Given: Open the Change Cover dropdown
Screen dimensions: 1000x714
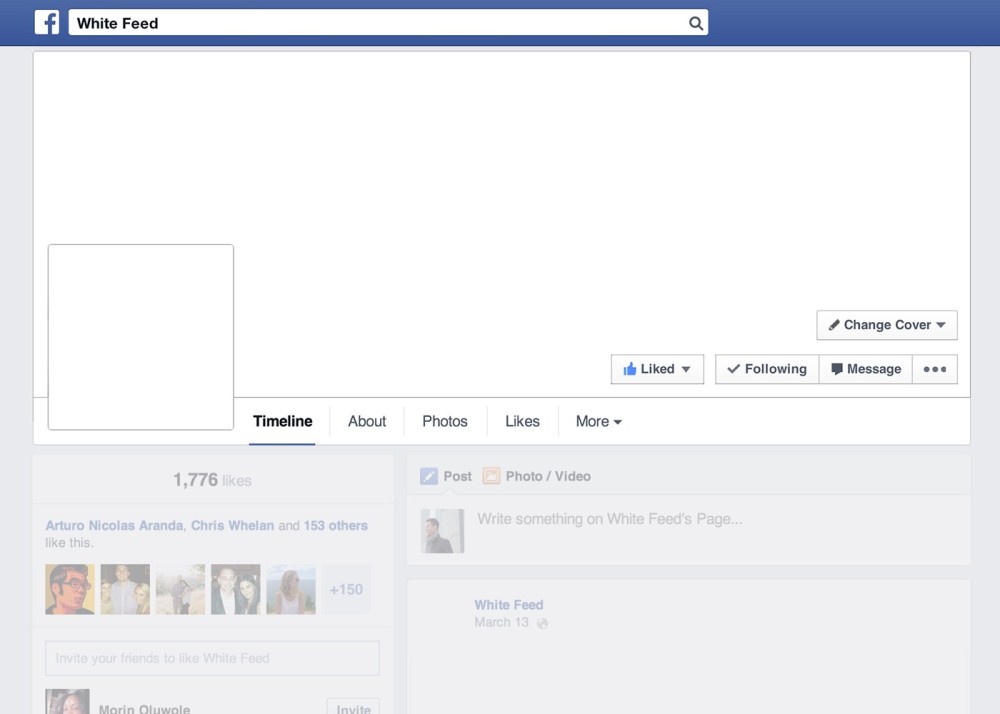Looking at the screenshot, I should point(886,325).
